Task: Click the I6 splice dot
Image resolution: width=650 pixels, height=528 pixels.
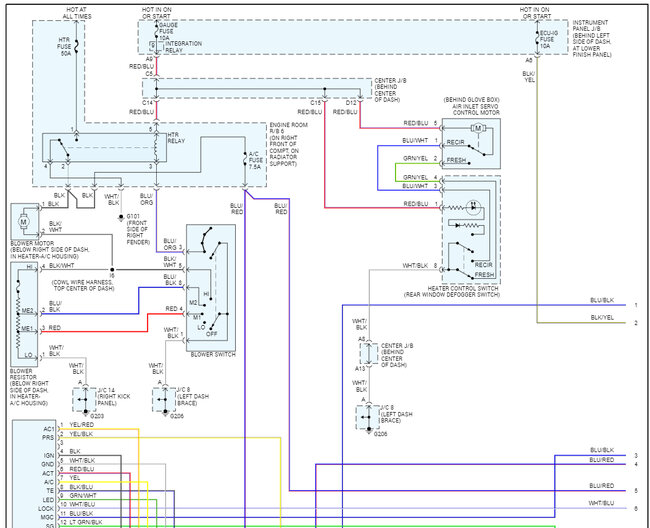Action: click(x=112, y=269)
